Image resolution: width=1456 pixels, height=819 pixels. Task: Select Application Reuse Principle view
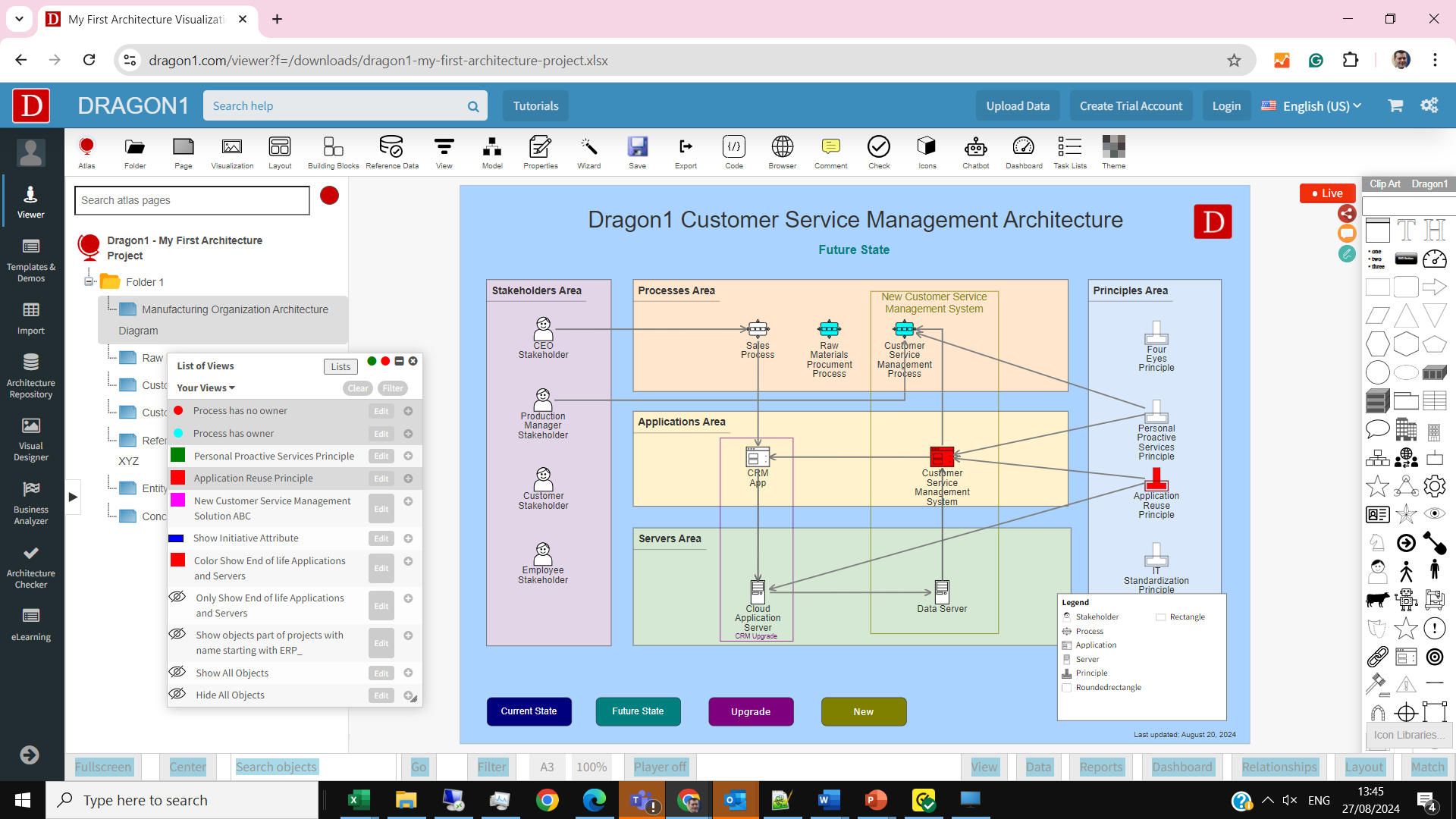click(x=253, y=478)
